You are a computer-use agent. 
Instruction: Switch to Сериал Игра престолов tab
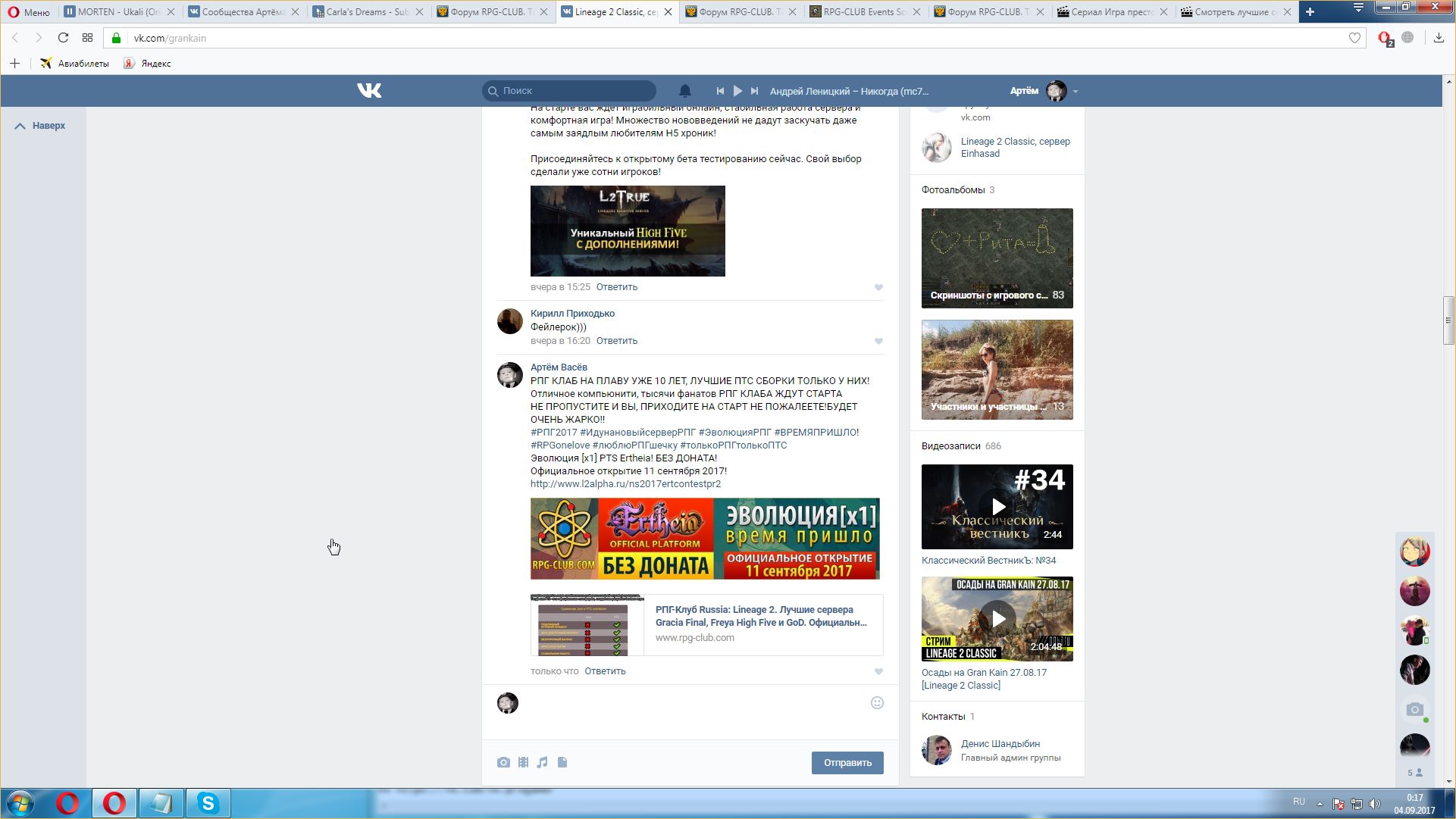pyautogui.click(x=1113, y=12)
